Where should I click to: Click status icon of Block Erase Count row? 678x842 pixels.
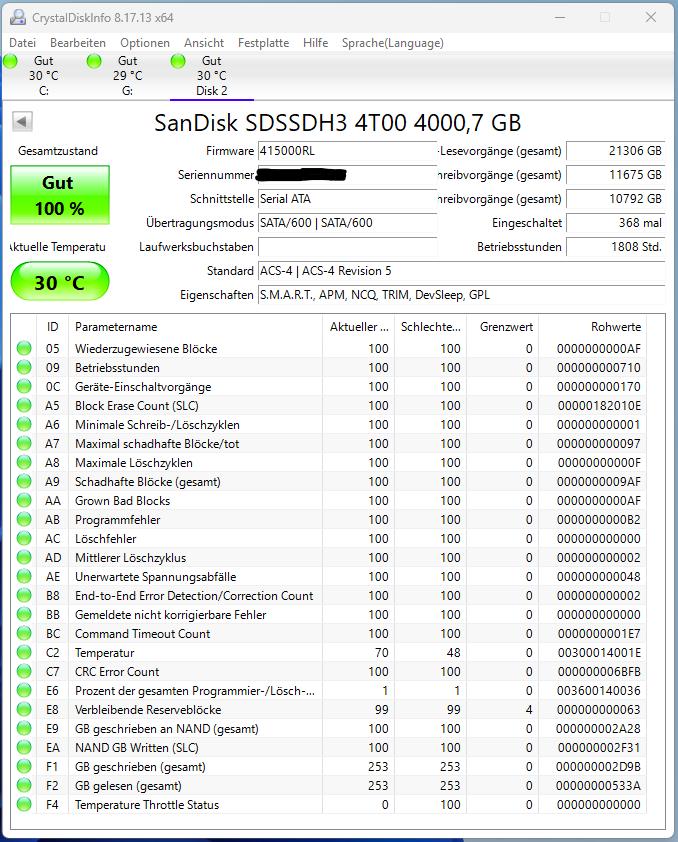tap(24, 405)
